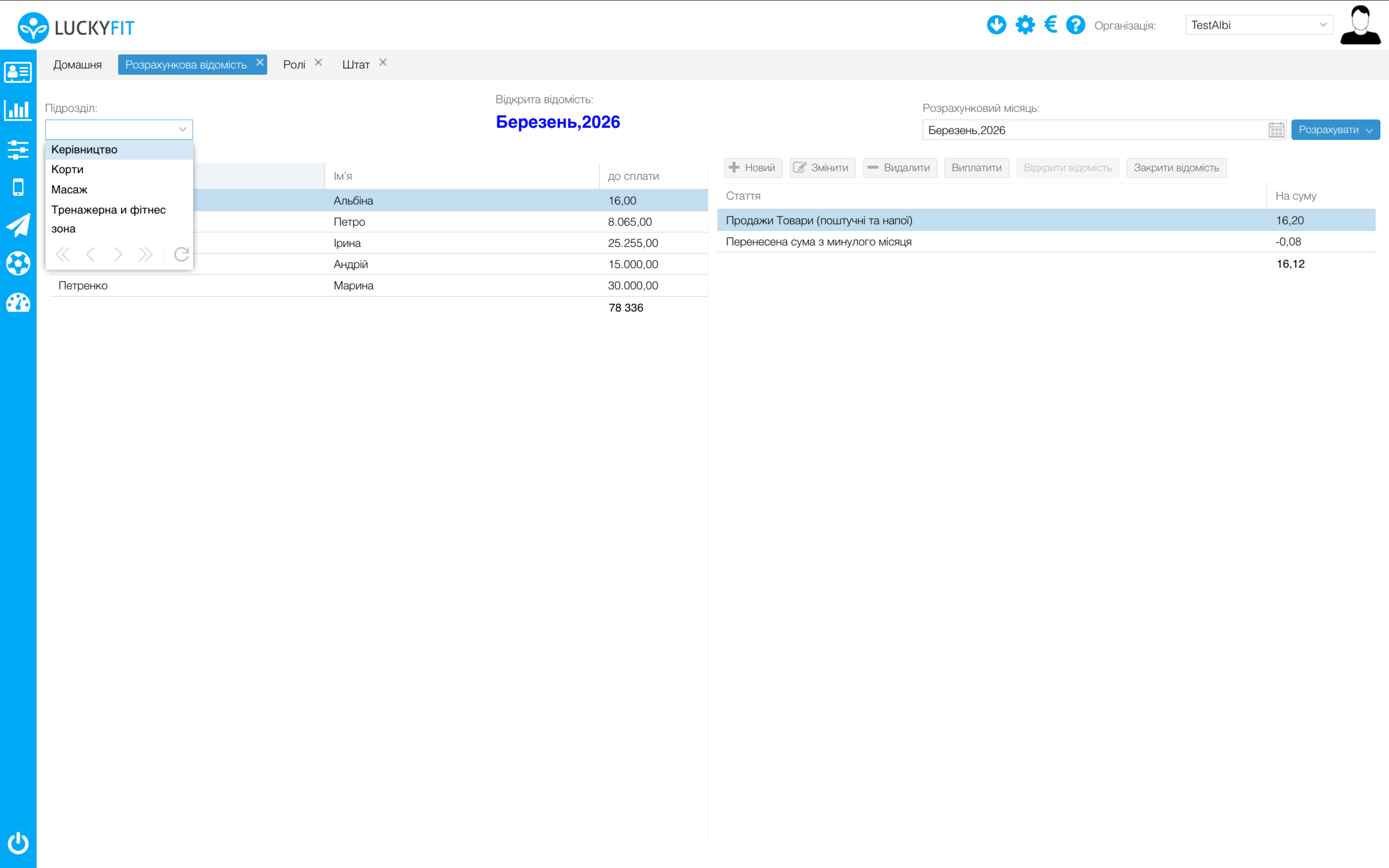Switch to the Ролі tab
1389x868 pixels.
tap(294, 65)
